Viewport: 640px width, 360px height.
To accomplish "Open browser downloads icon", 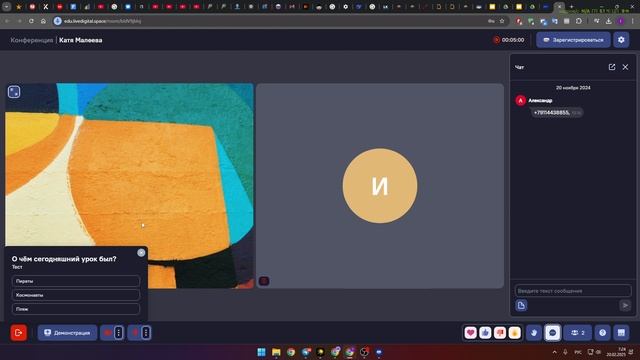I will pos(609,21).
